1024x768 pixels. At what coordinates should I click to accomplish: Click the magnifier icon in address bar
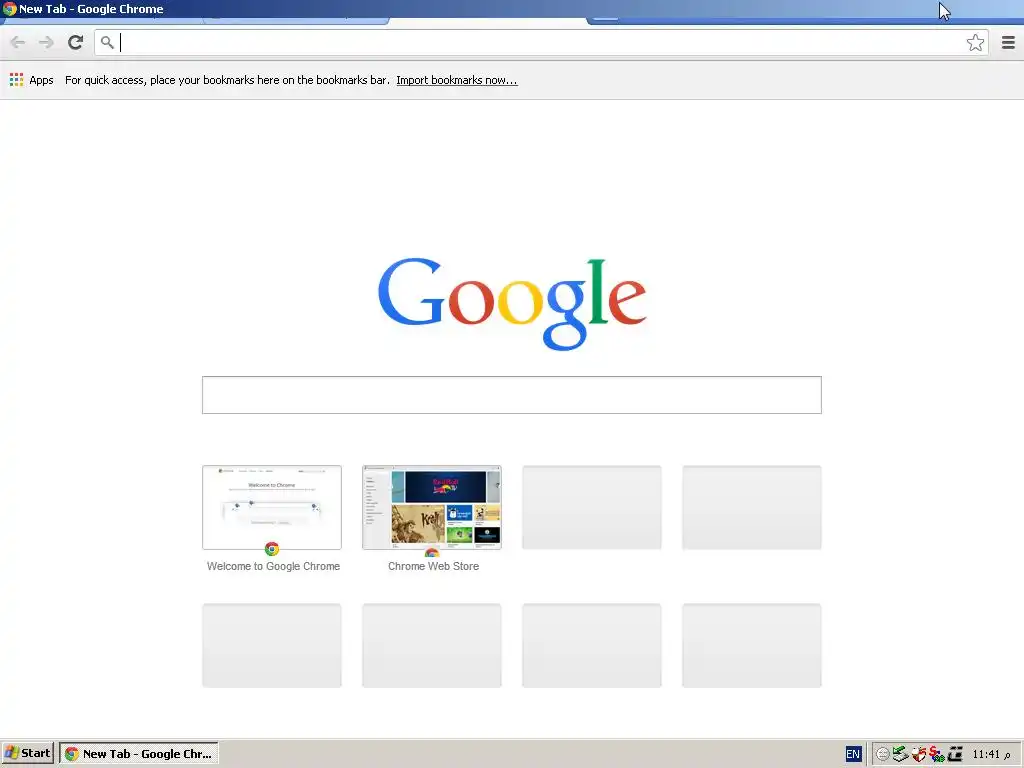[107, 42]
